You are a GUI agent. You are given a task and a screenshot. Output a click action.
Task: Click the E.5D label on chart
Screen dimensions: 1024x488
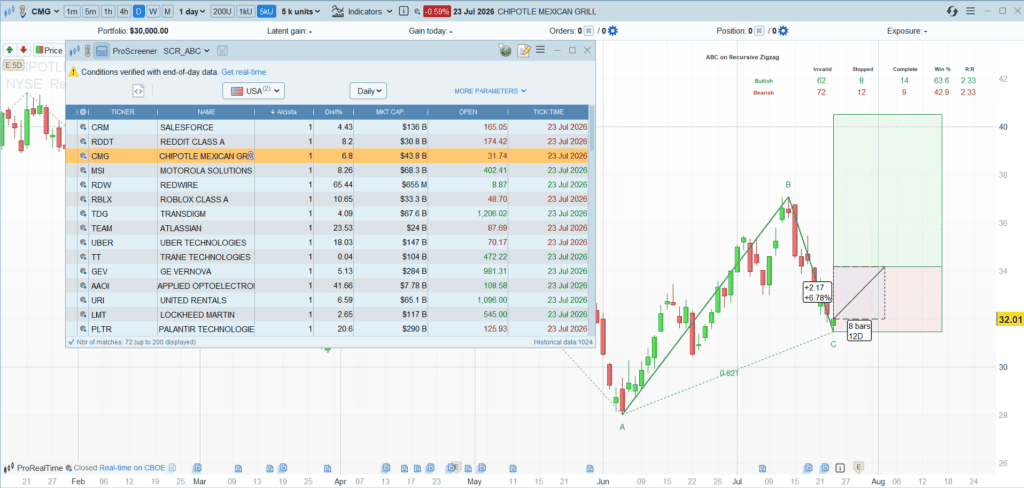[14, 65]
